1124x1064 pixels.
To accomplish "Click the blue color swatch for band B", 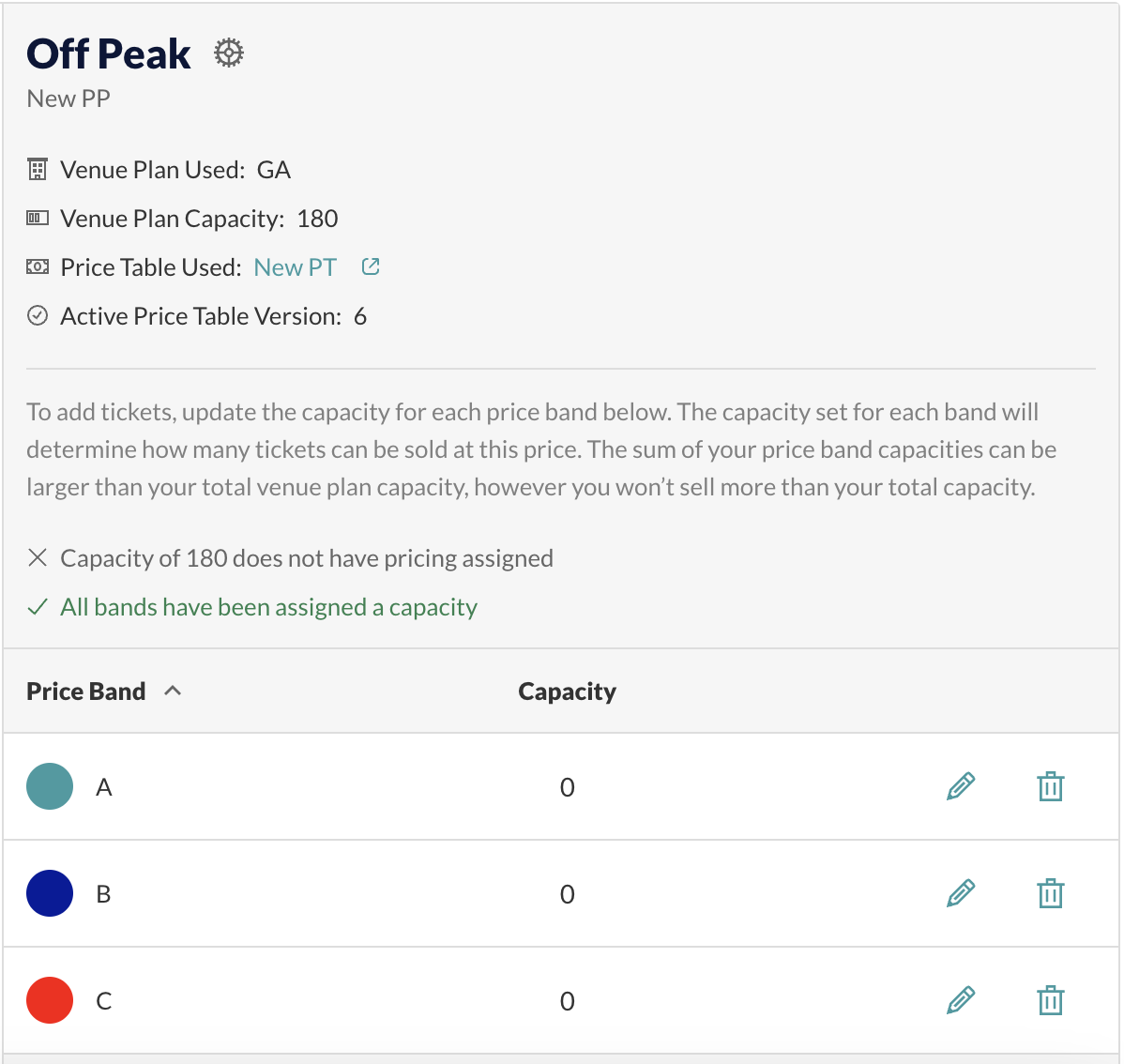I will click(x=50, y=893).
